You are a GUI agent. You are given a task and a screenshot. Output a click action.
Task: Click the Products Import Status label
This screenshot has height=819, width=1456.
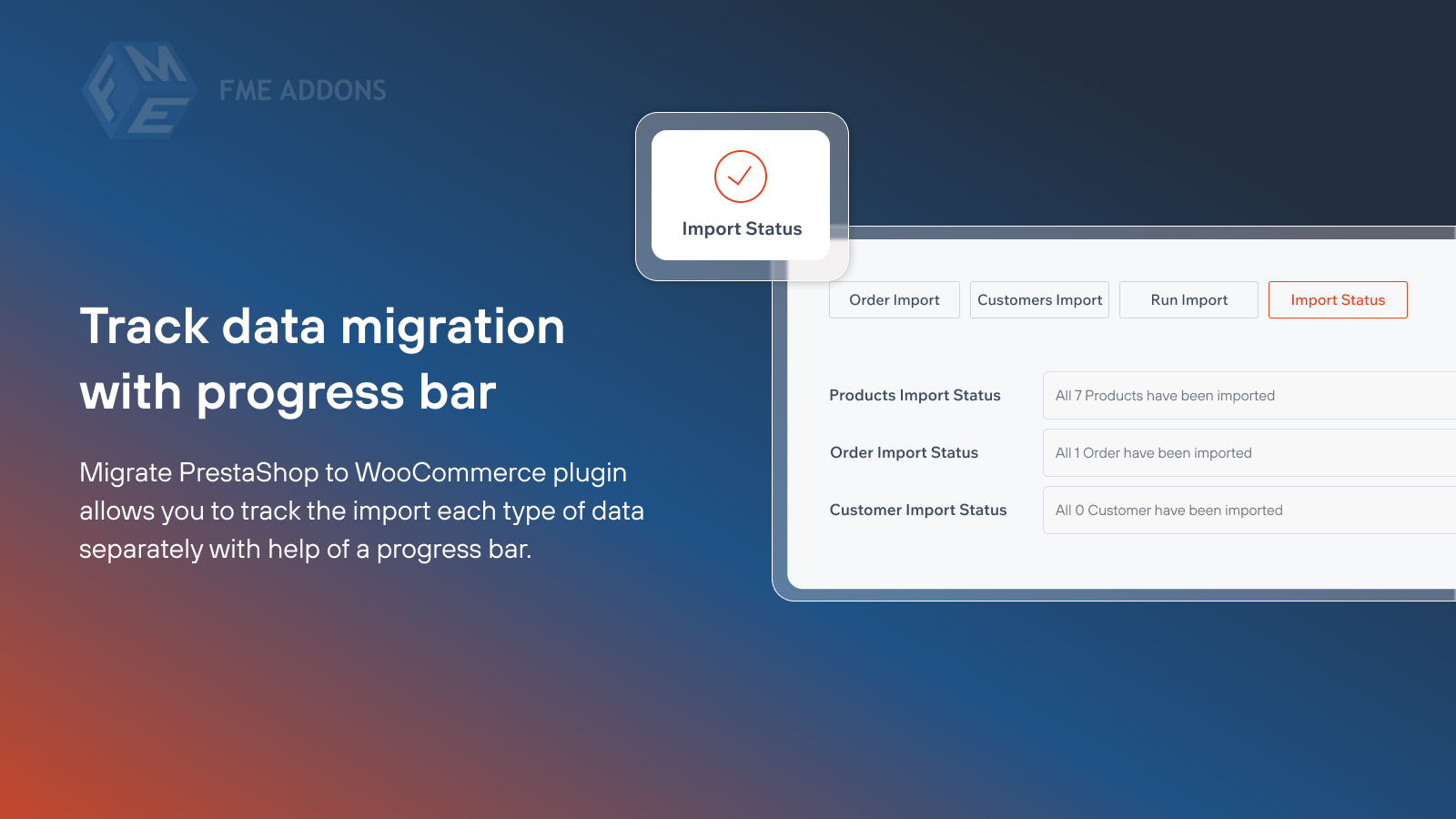click(x=915, y=395)
